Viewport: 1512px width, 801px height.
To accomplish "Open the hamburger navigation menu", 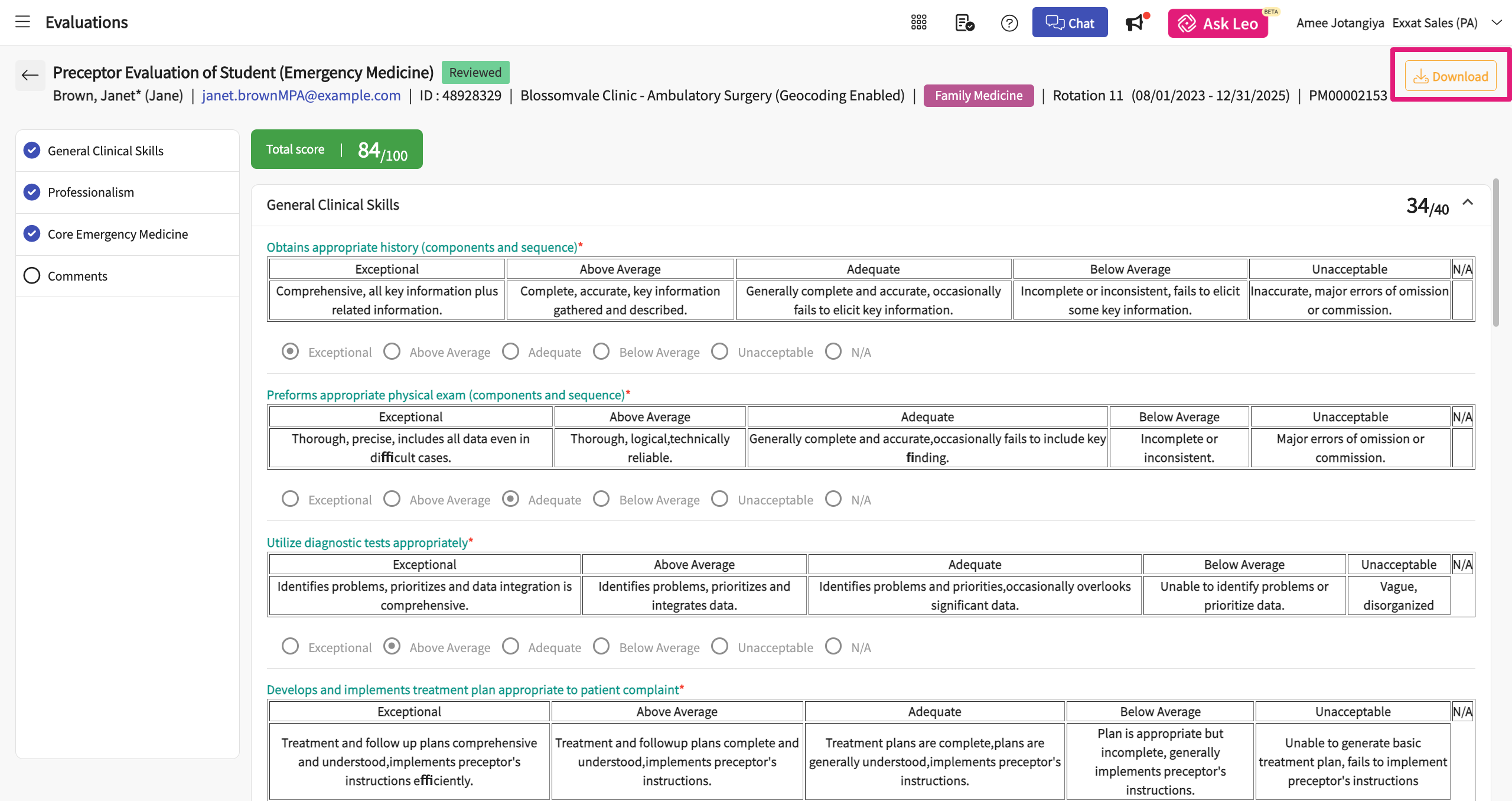I will [x=22, y=22].
